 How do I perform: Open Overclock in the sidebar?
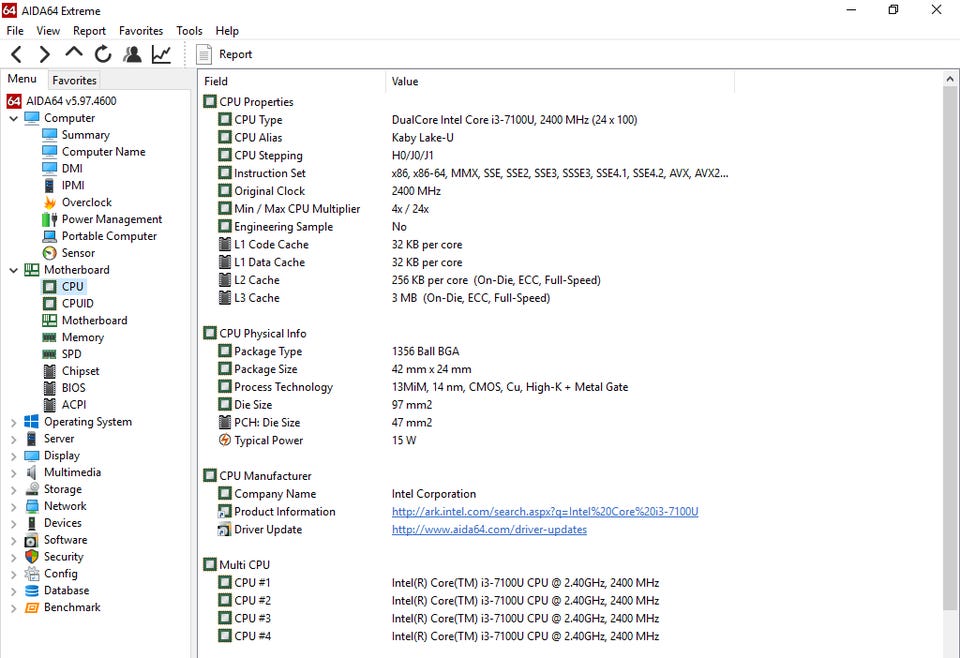click(x=86, y=202)
